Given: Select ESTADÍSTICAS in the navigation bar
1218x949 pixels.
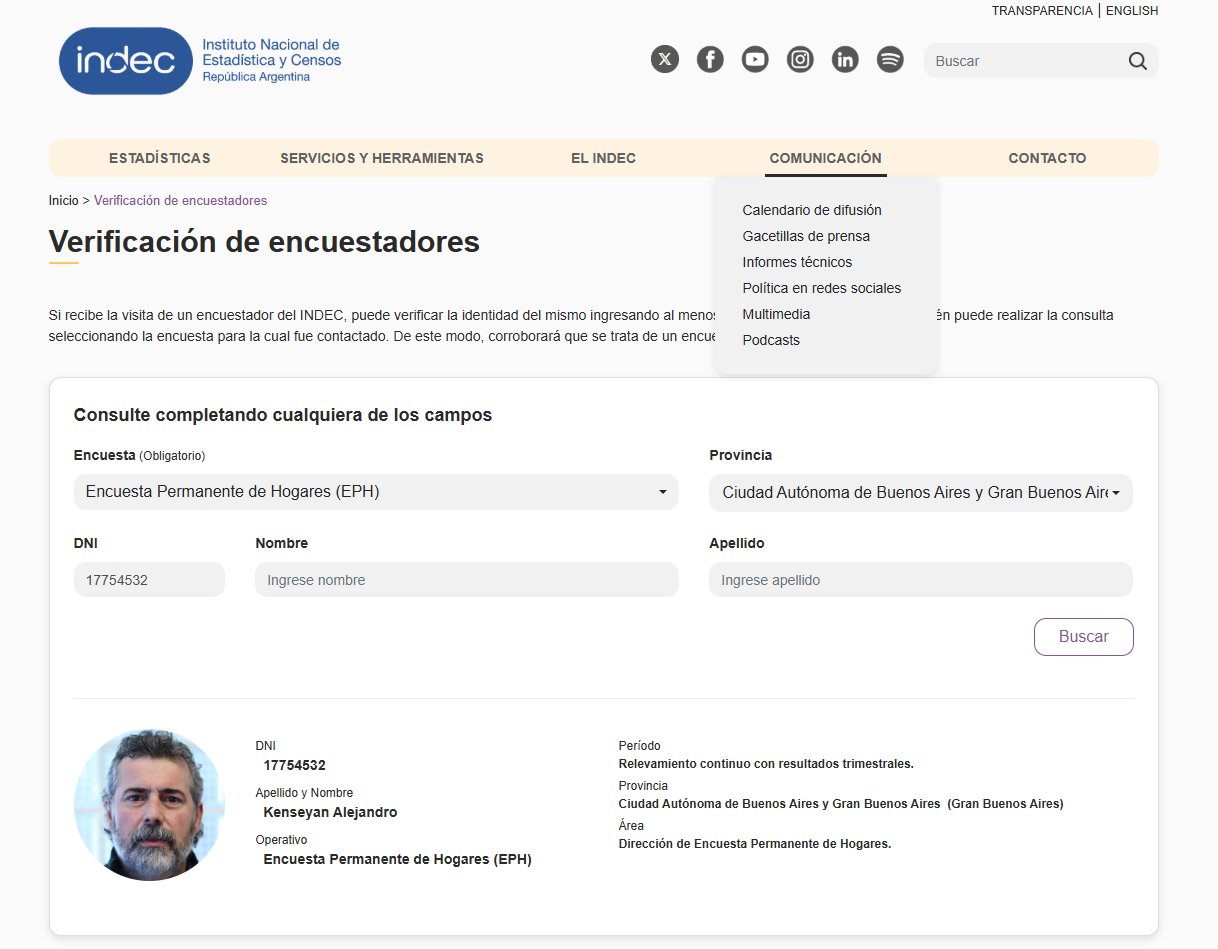Looking at the screenshot, I should tap(160, 158).
